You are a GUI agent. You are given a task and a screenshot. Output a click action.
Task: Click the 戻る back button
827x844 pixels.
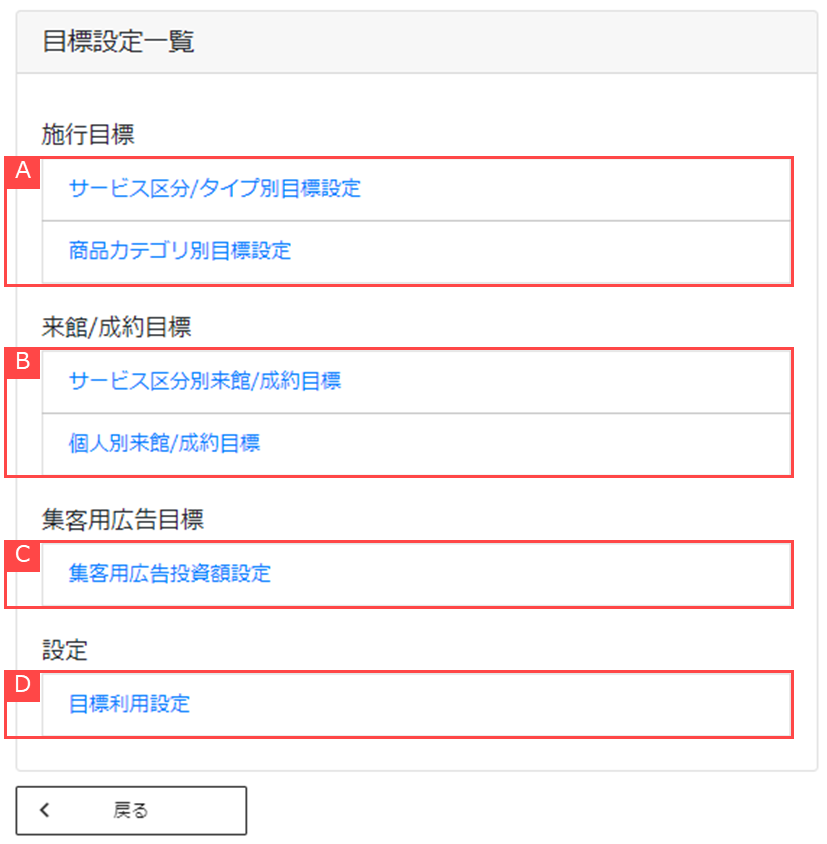131,810
